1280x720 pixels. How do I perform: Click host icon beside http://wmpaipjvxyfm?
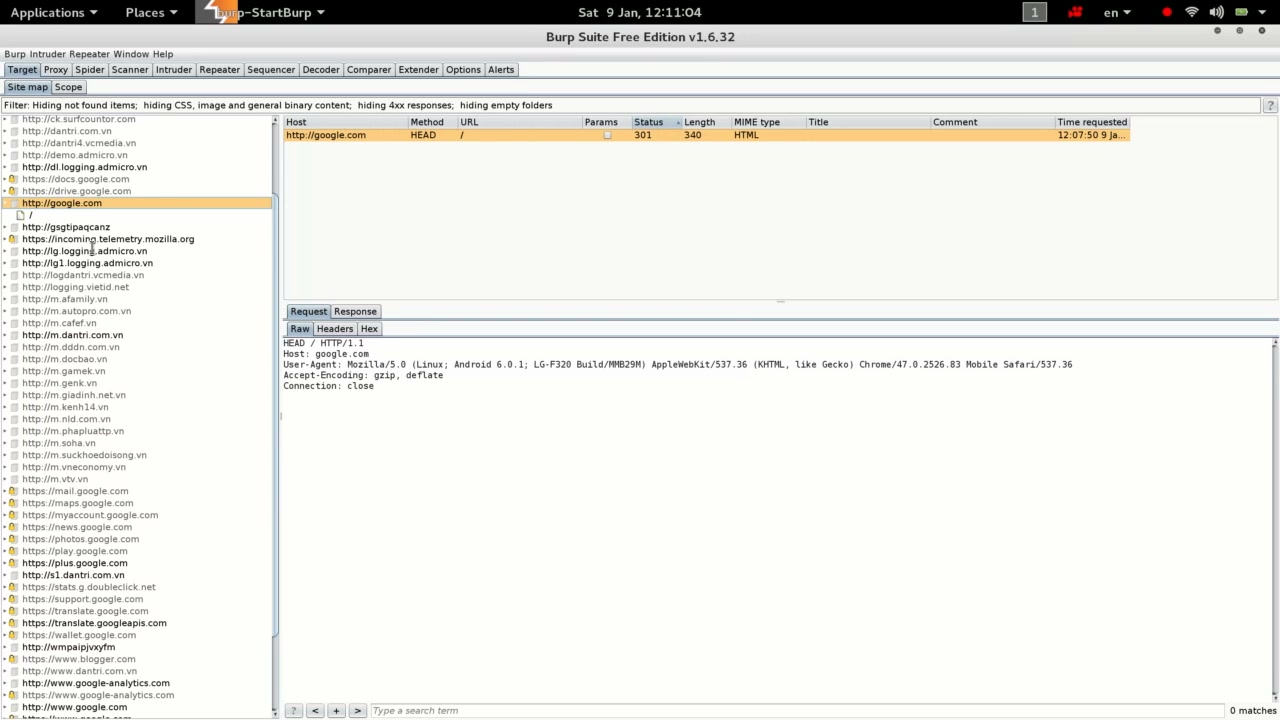pos(13,647)
